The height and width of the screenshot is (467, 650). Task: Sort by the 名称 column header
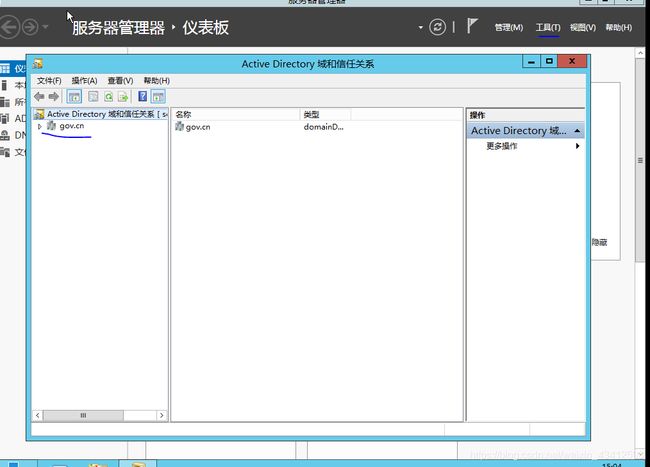pyautogui.click(x=235, y=114)
